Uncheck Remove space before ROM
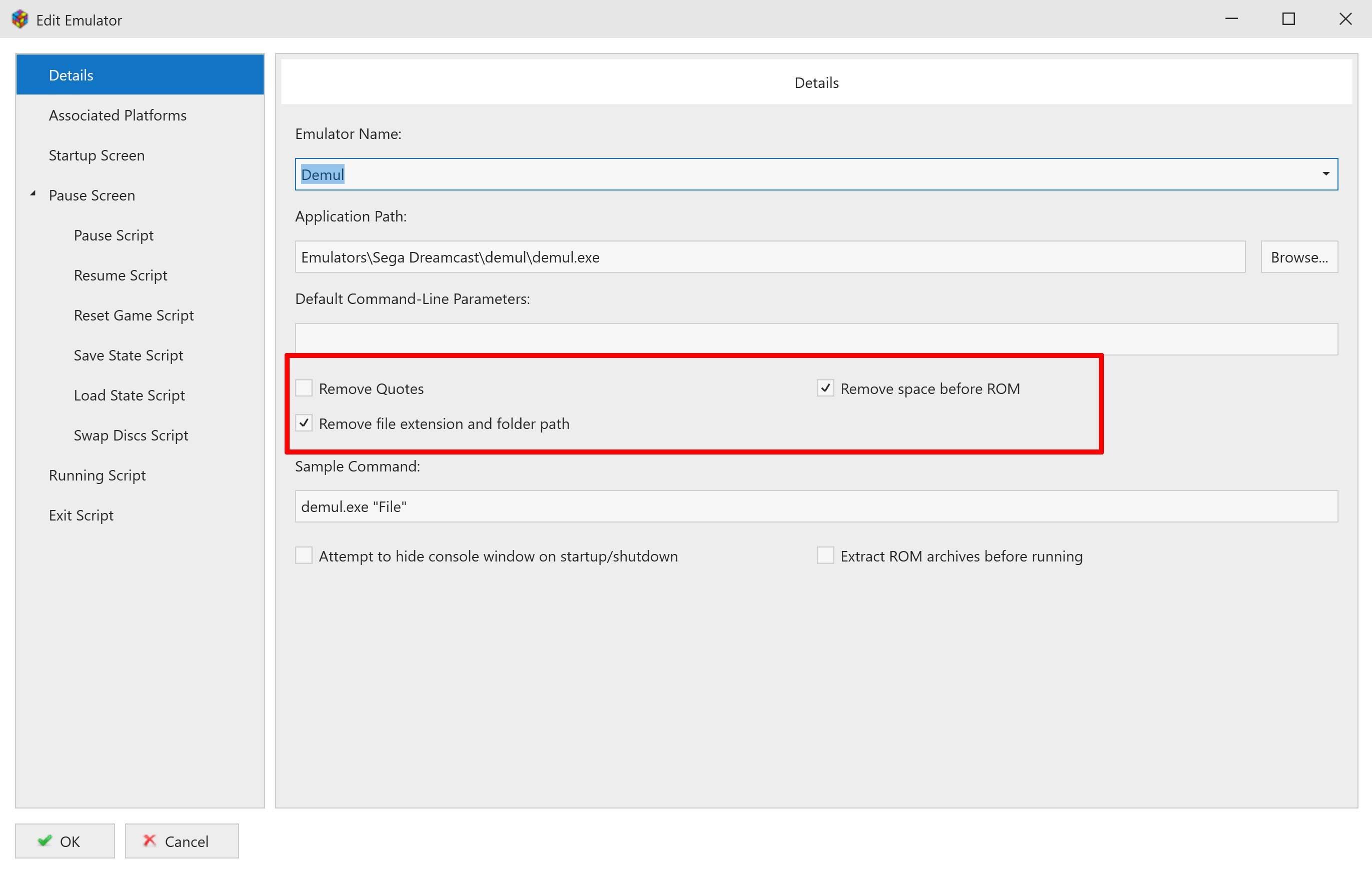1372x872 pixels. [825, 388]
